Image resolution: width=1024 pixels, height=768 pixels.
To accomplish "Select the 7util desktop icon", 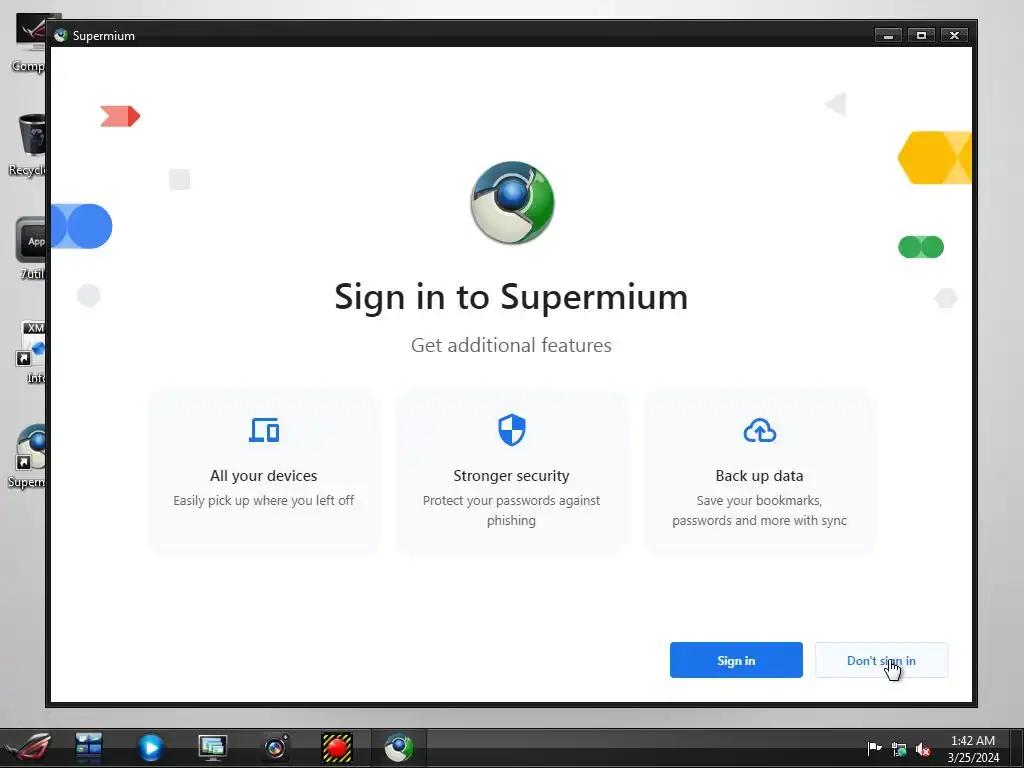I will pos(30,248).
